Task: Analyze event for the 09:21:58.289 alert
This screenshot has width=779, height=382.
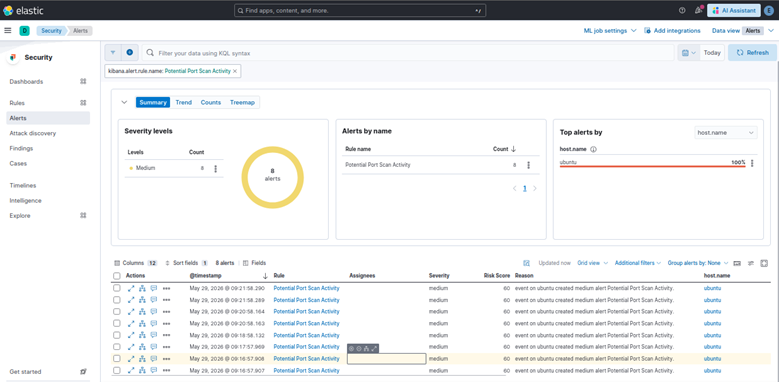Action: (142, 300)
